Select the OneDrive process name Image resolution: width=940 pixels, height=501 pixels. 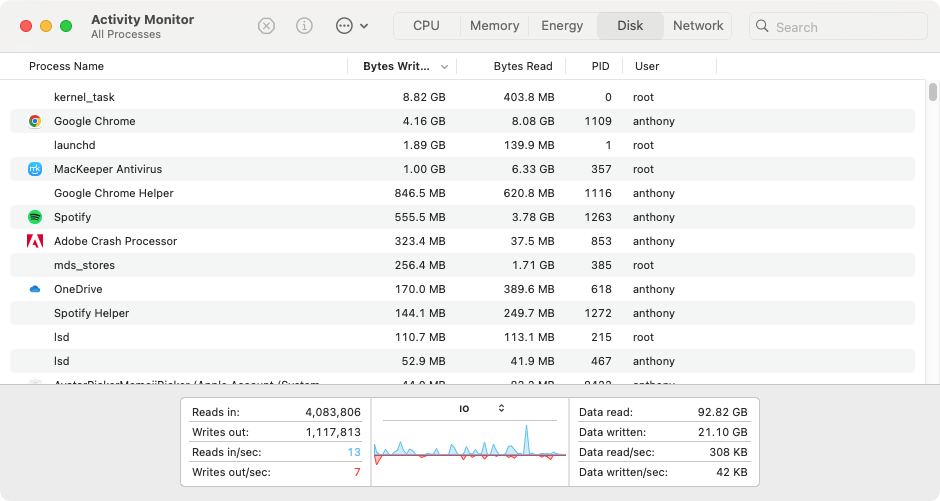click(x=78, y=289)
